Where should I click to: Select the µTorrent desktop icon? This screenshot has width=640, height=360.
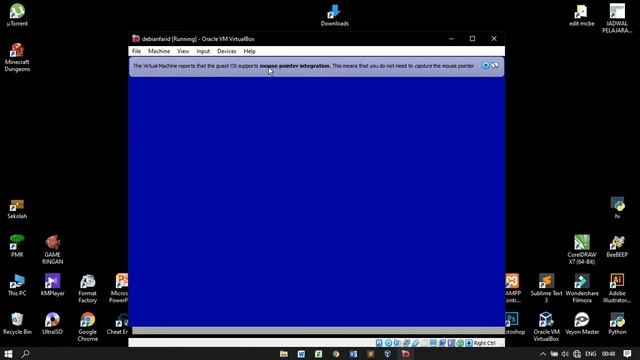pyautogui.click(x=17, y=15)
